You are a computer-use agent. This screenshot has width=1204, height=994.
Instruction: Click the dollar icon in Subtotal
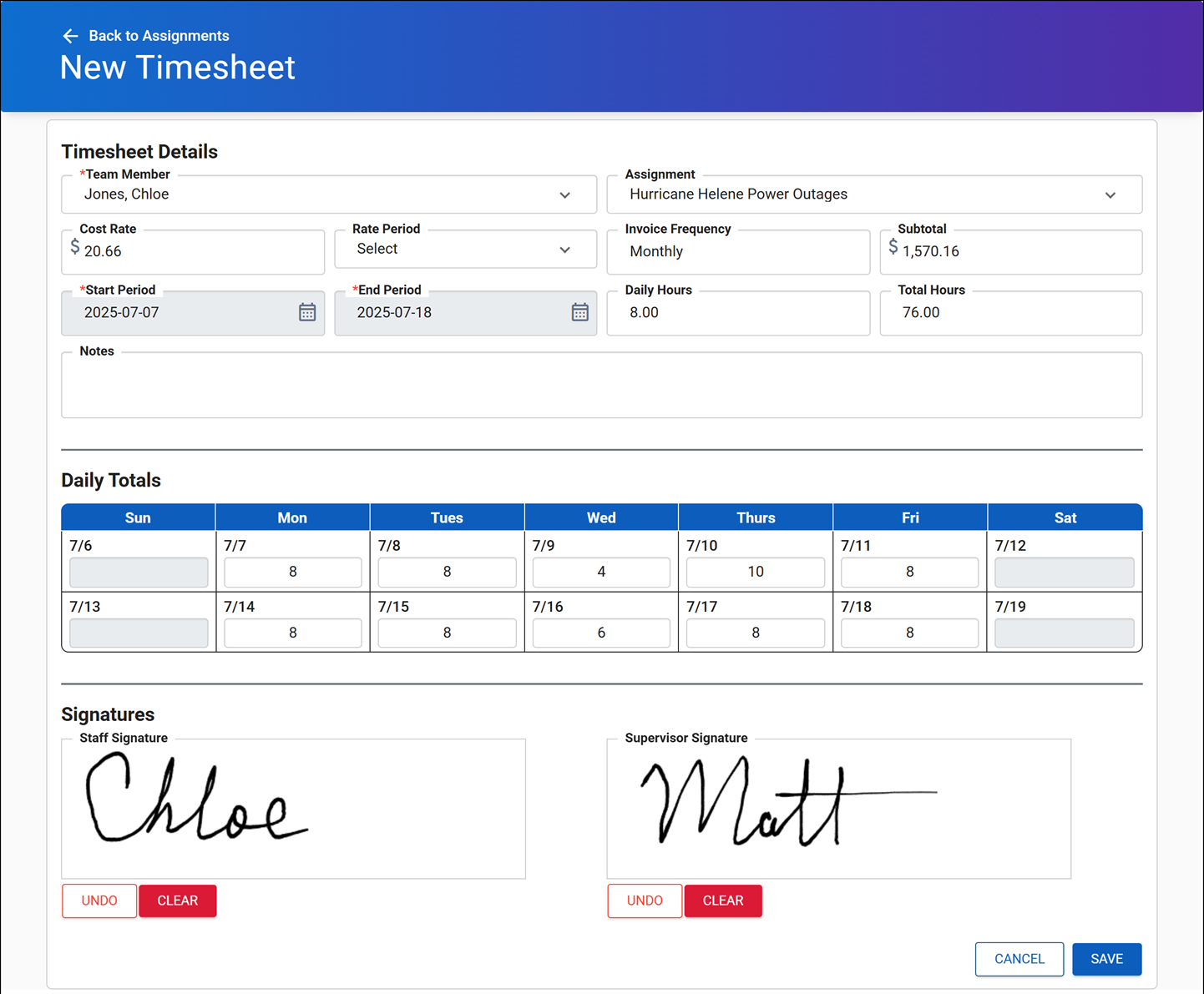[x=893, y=246]
